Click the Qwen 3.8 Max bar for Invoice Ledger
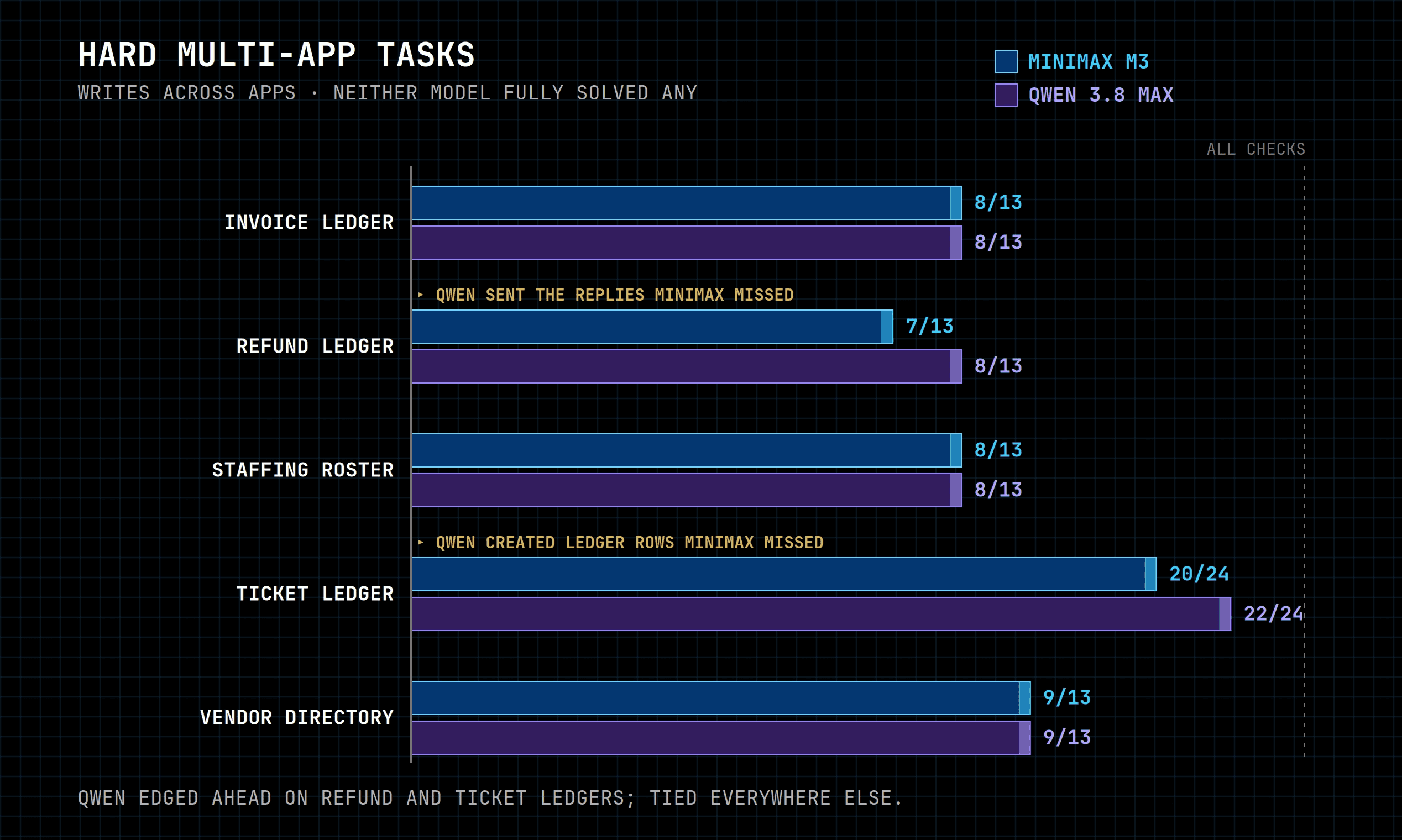This screenshot has width=1402, height=840. click(x=687, y=242)
